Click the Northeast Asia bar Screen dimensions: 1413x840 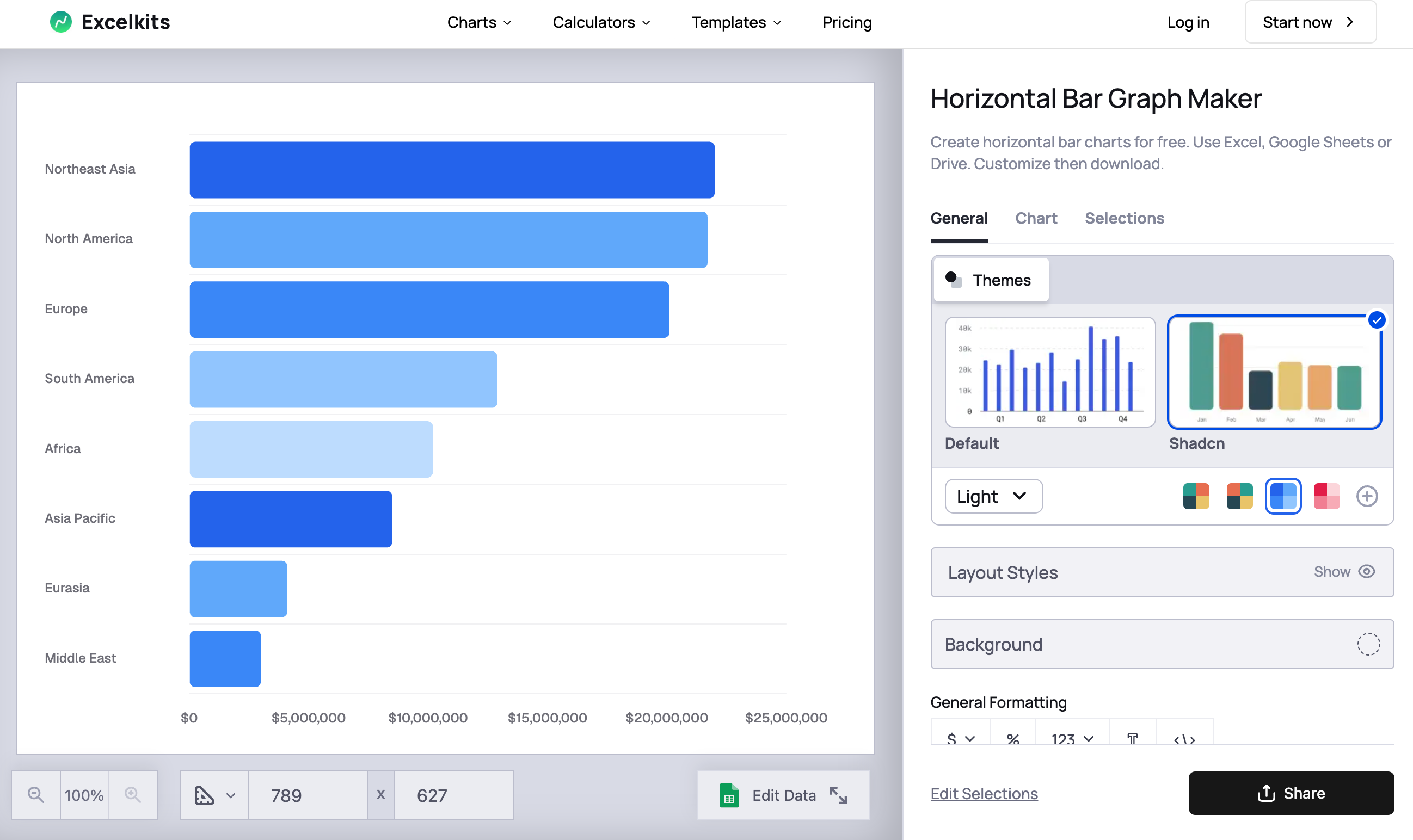(452, 170)
